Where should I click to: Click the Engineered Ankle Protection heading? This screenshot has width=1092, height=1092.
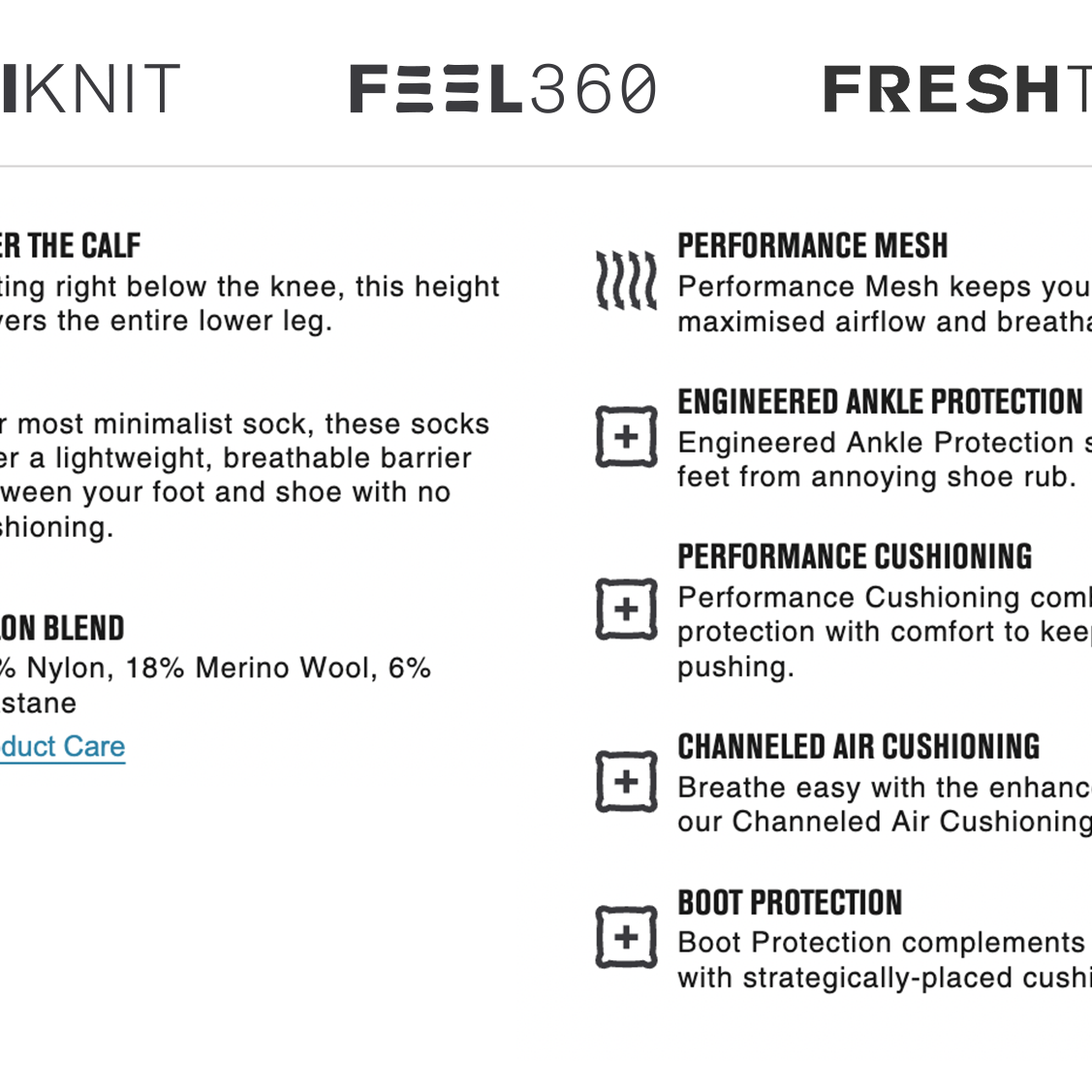880,402
